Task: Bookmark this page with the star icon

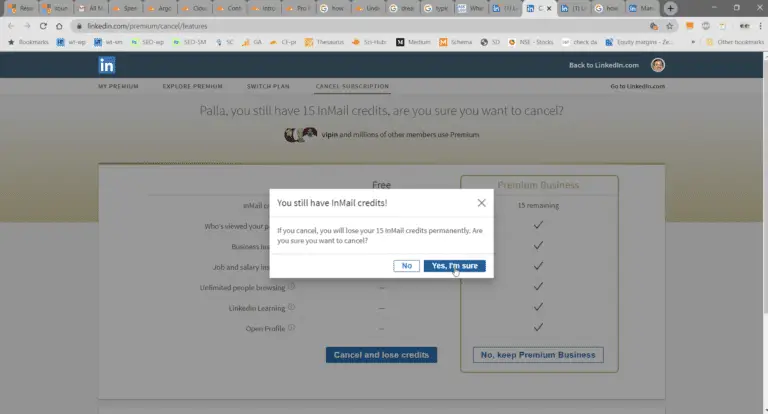Action: (670, 26)
